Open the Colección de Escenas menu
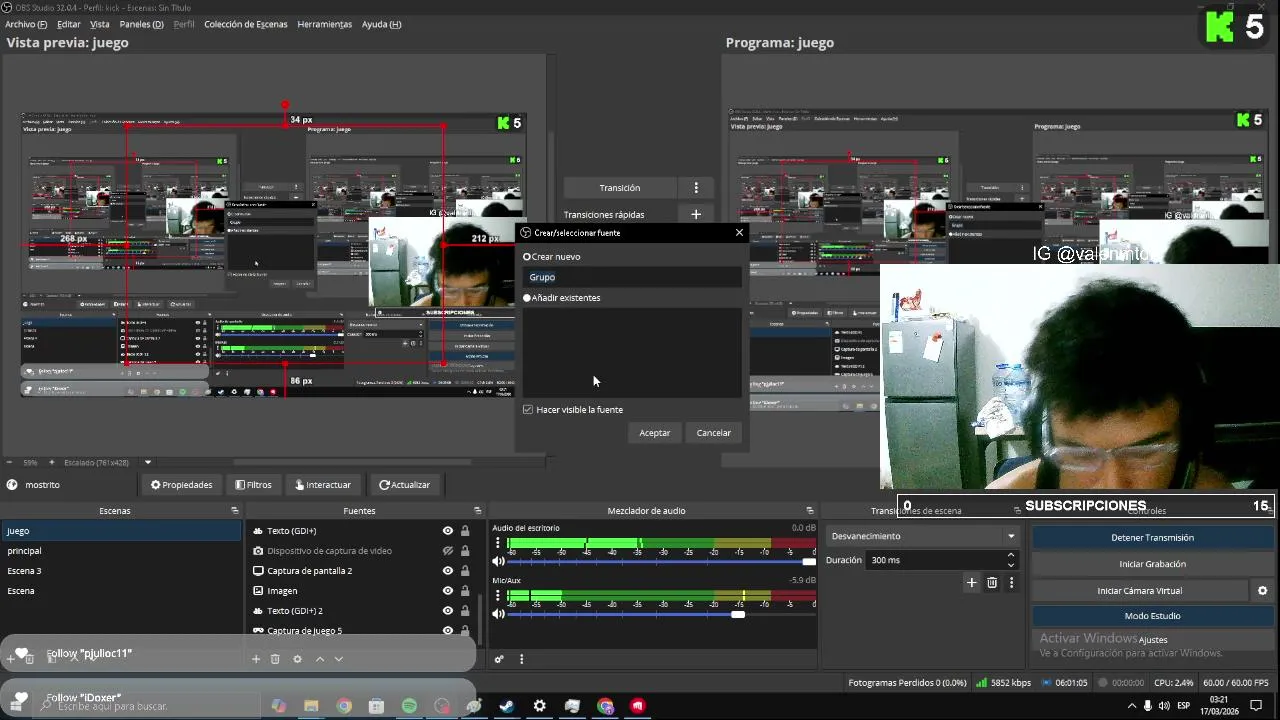 point(245,24)
